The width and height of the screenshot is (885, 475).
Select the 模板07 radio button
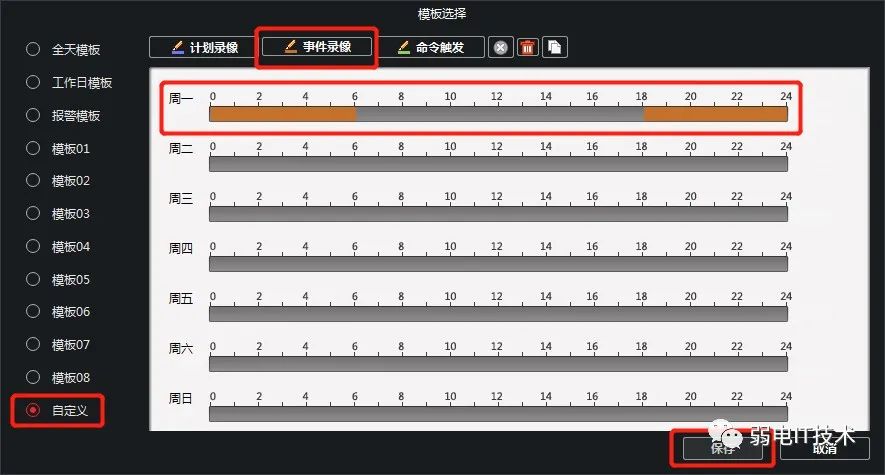tap(33, 344)
